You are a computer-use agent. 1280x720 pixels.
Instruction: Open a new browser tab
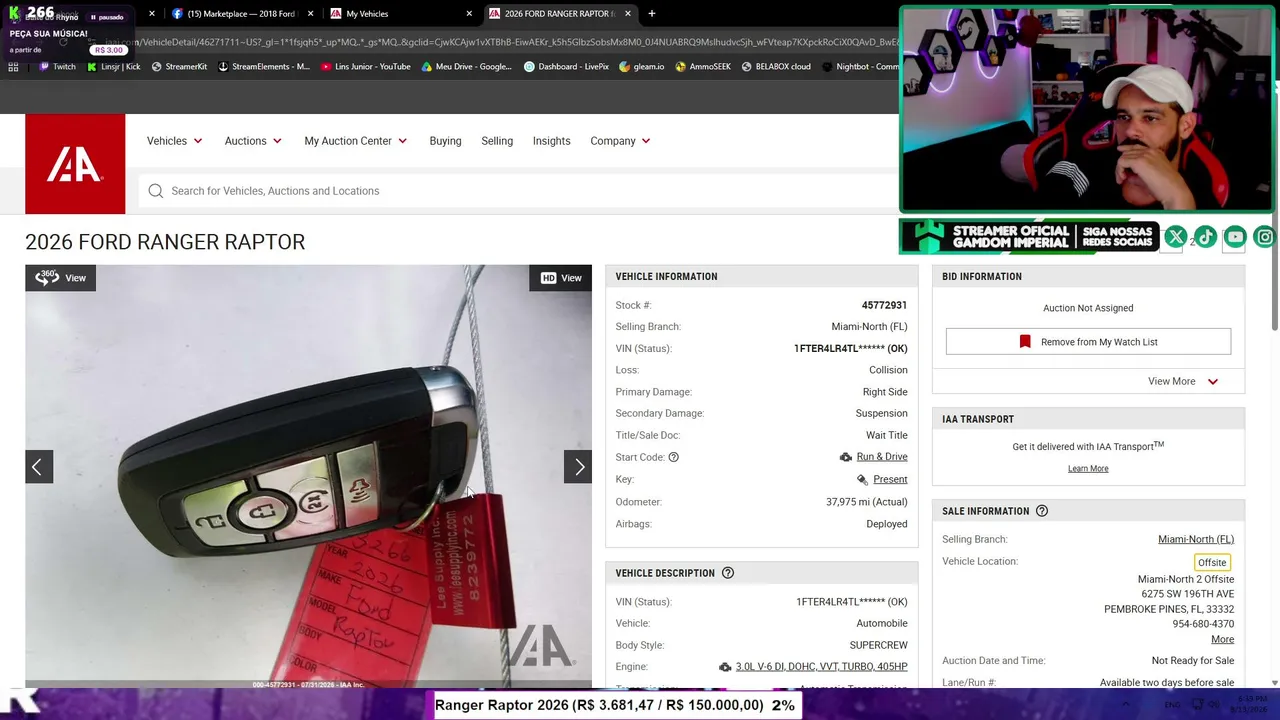pos(652,14)
